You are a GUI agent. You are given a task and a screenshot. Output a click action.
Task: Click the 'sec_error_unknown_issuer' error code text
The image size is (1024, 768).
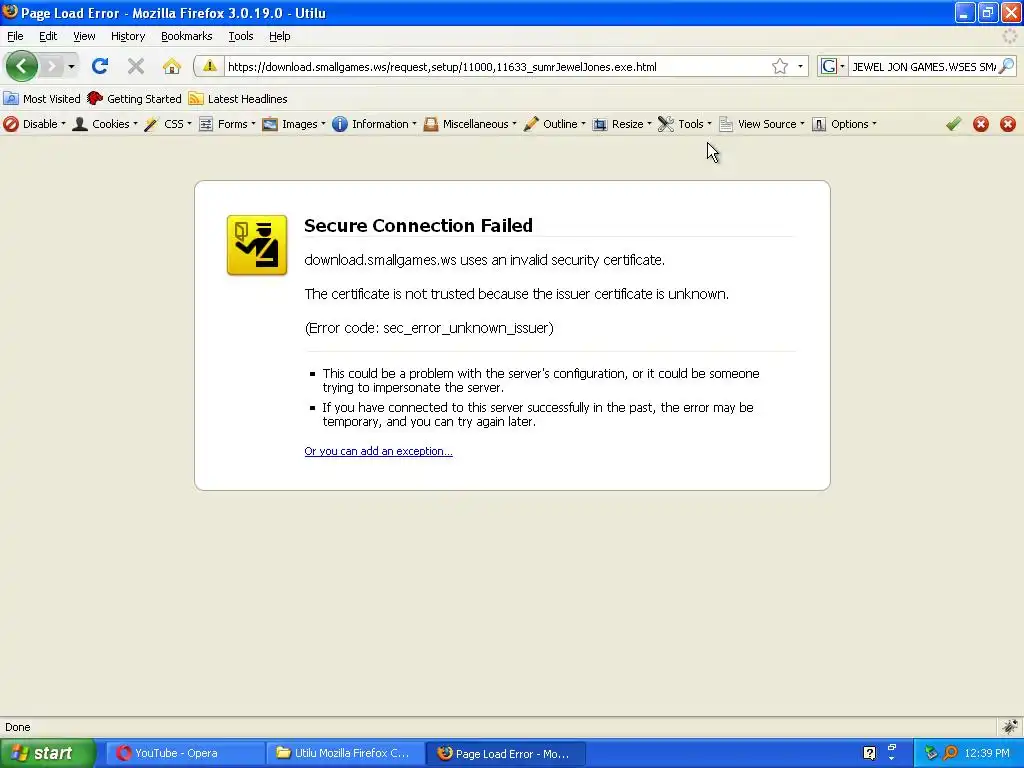468,328
